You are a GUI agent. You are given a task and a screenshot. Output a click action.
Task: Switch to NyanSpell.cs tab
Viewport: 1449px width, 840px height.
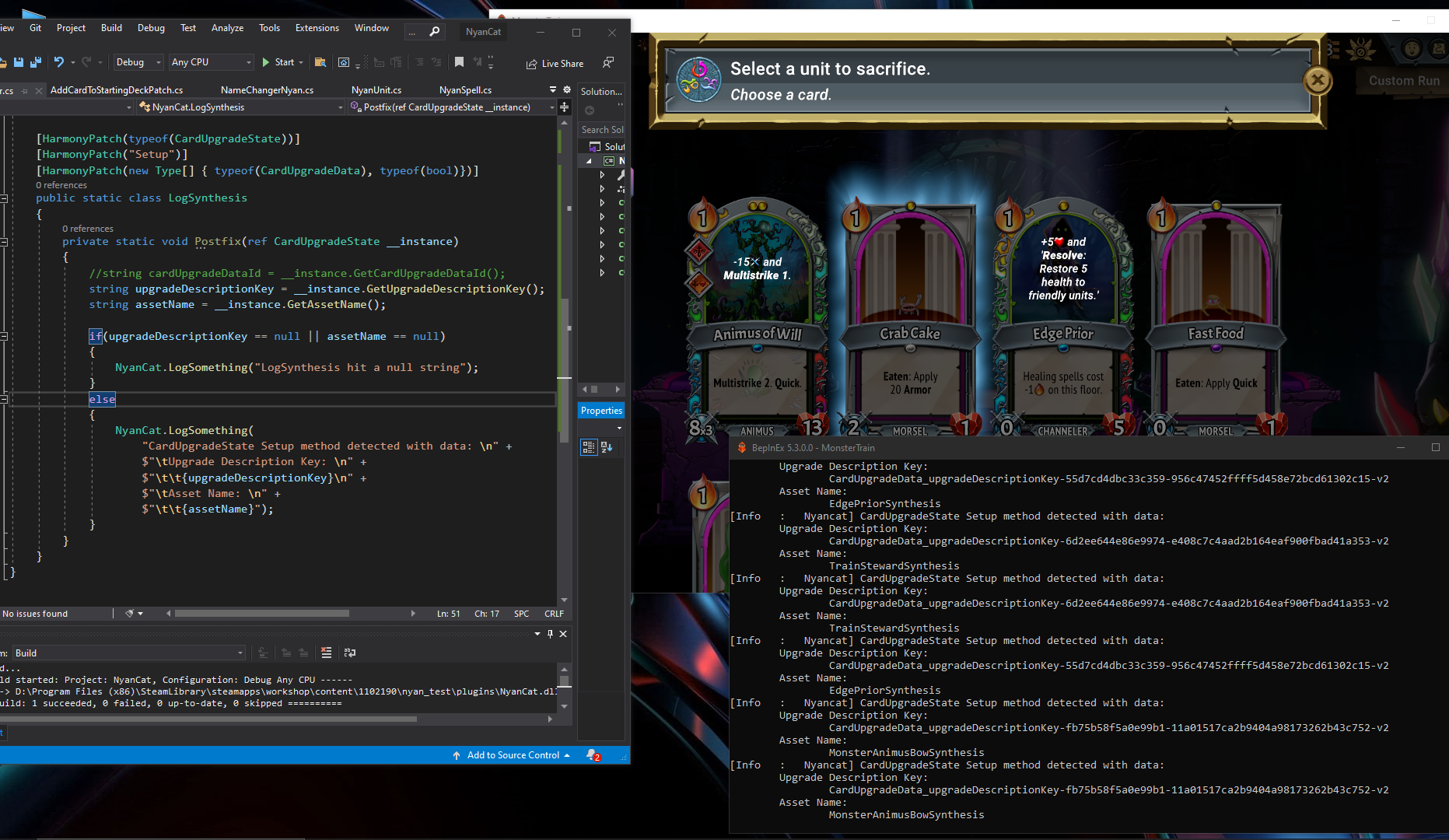[465, 90]
